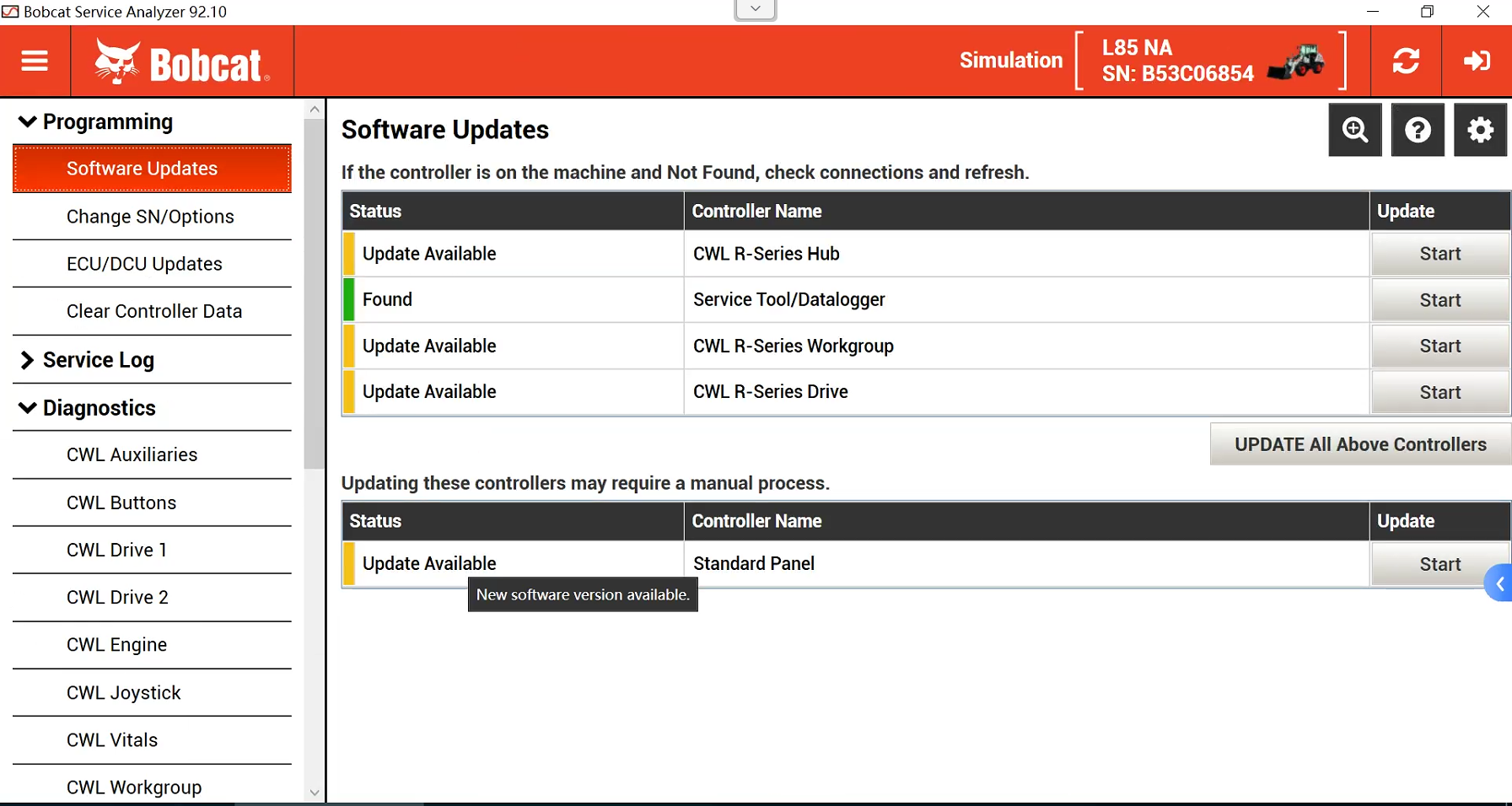Click the Found status cell
Image resolution: width=1512 pixels, height=806 pixels.
[x=514, y=299]
